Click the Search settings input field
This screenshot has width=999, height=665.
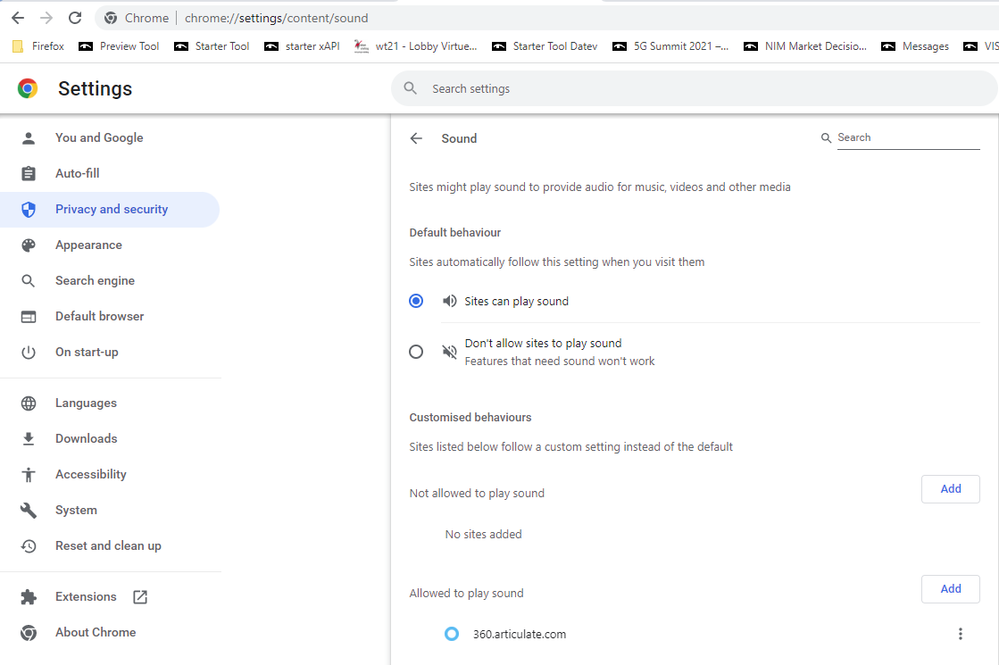point(694,89)
